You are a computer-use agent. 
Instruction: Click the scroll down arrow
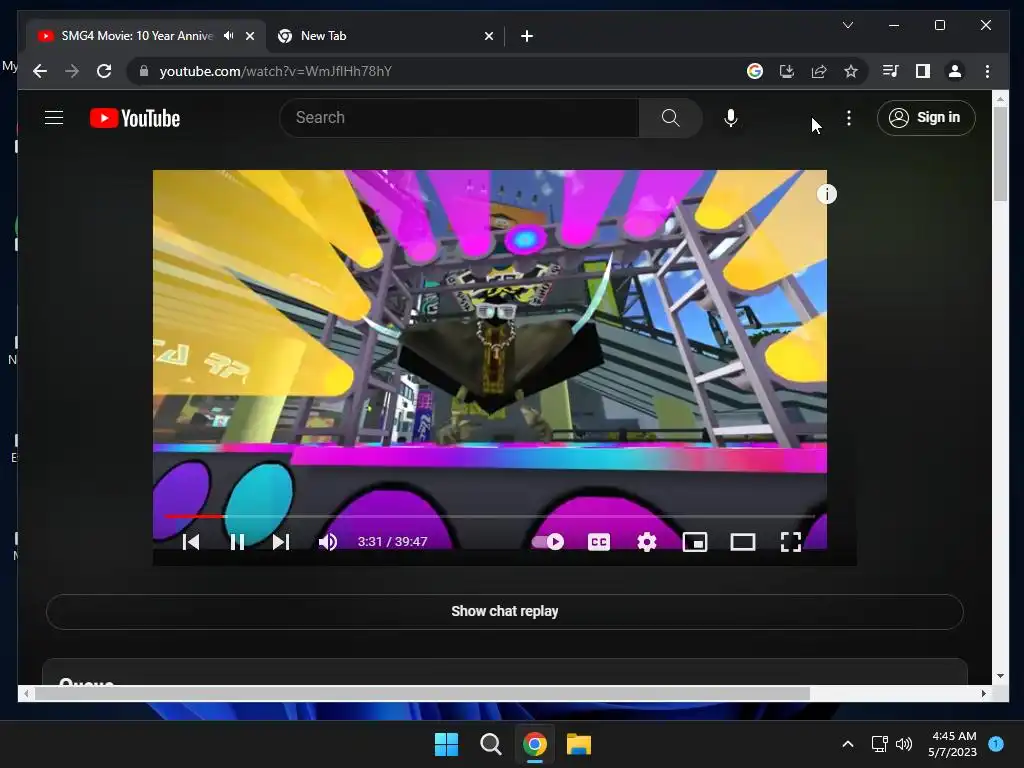[1000, 676]
